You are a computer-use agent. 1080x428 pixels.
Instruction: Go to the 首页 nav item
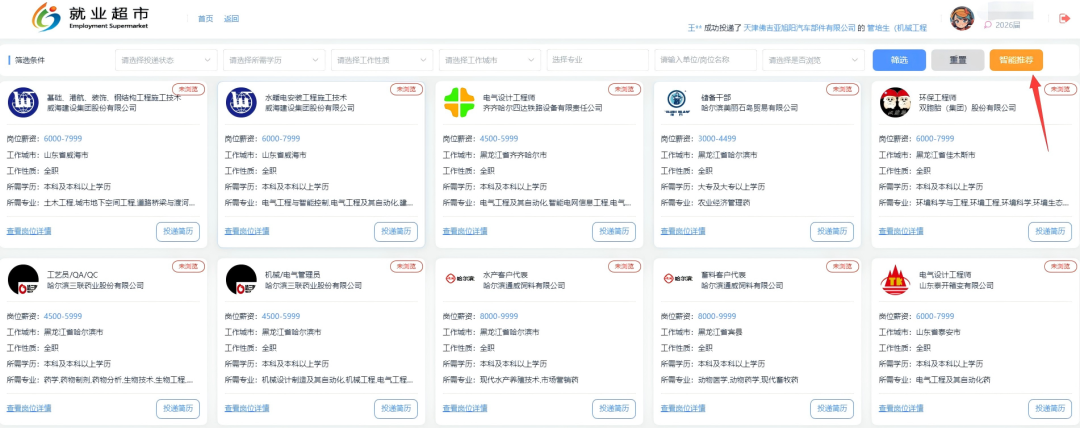(x=205, y=19)
